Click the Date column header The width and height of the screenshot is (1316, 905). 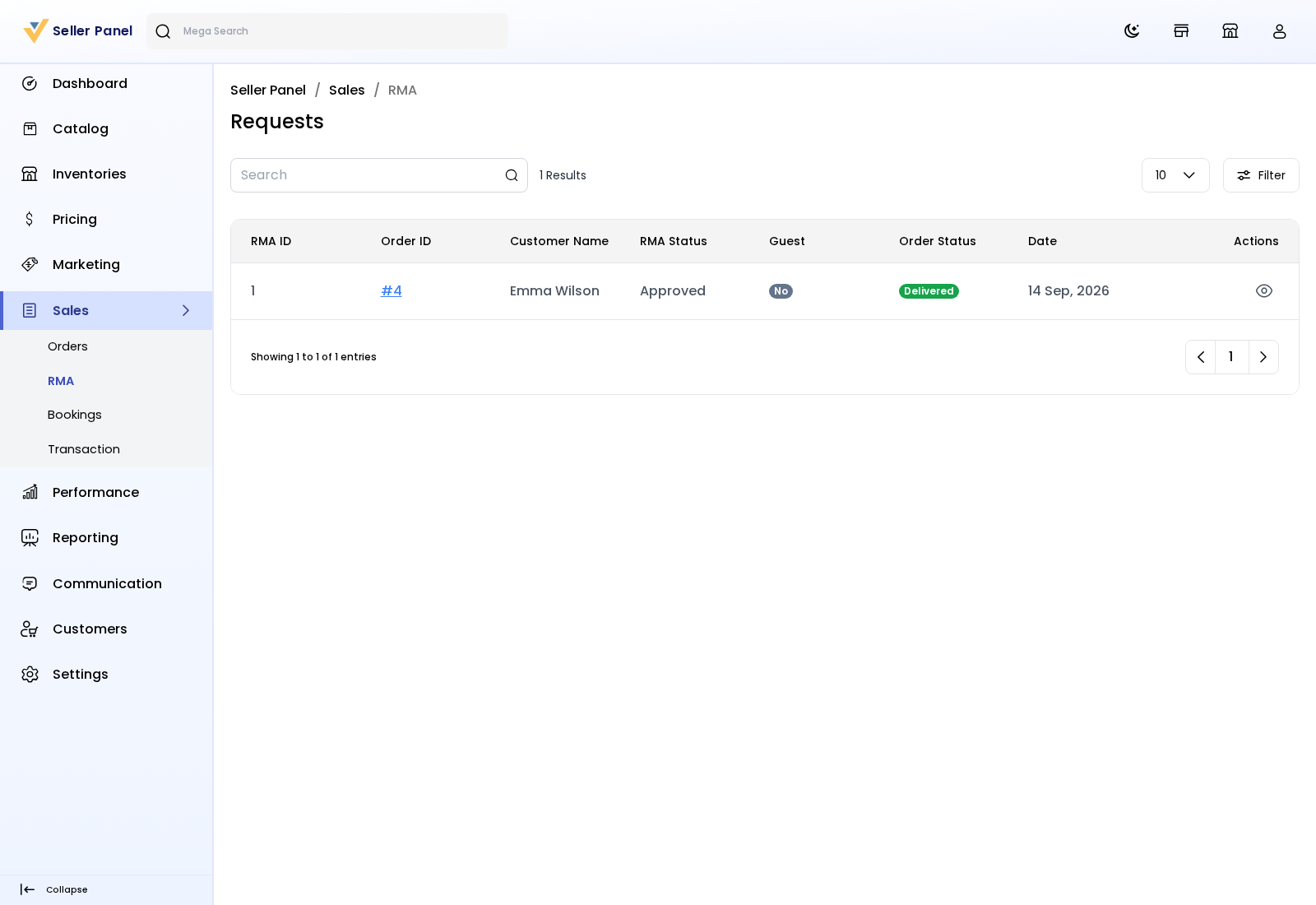pyautogui.click(x=1043, y=242)
